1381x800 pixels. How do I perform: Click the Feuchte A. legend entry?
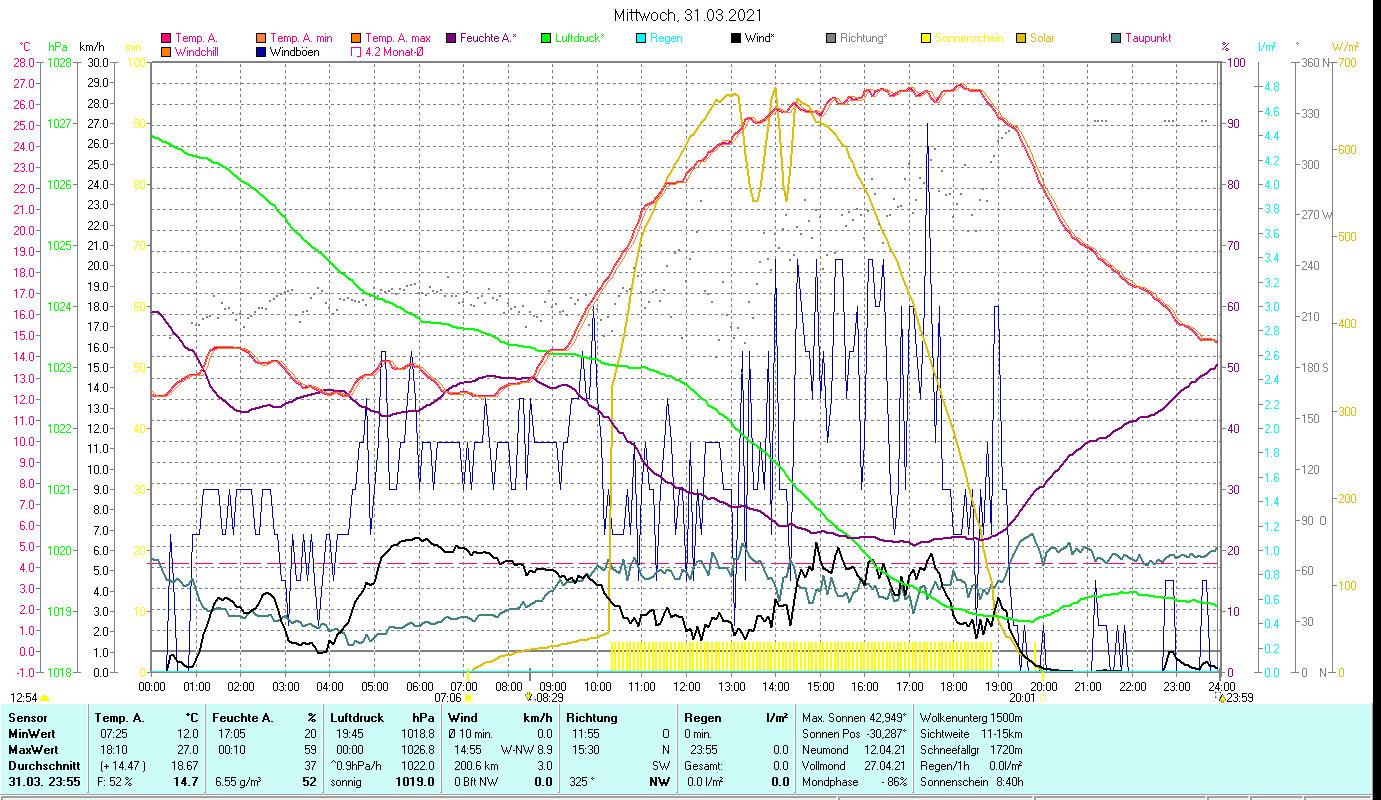[488, 39]
